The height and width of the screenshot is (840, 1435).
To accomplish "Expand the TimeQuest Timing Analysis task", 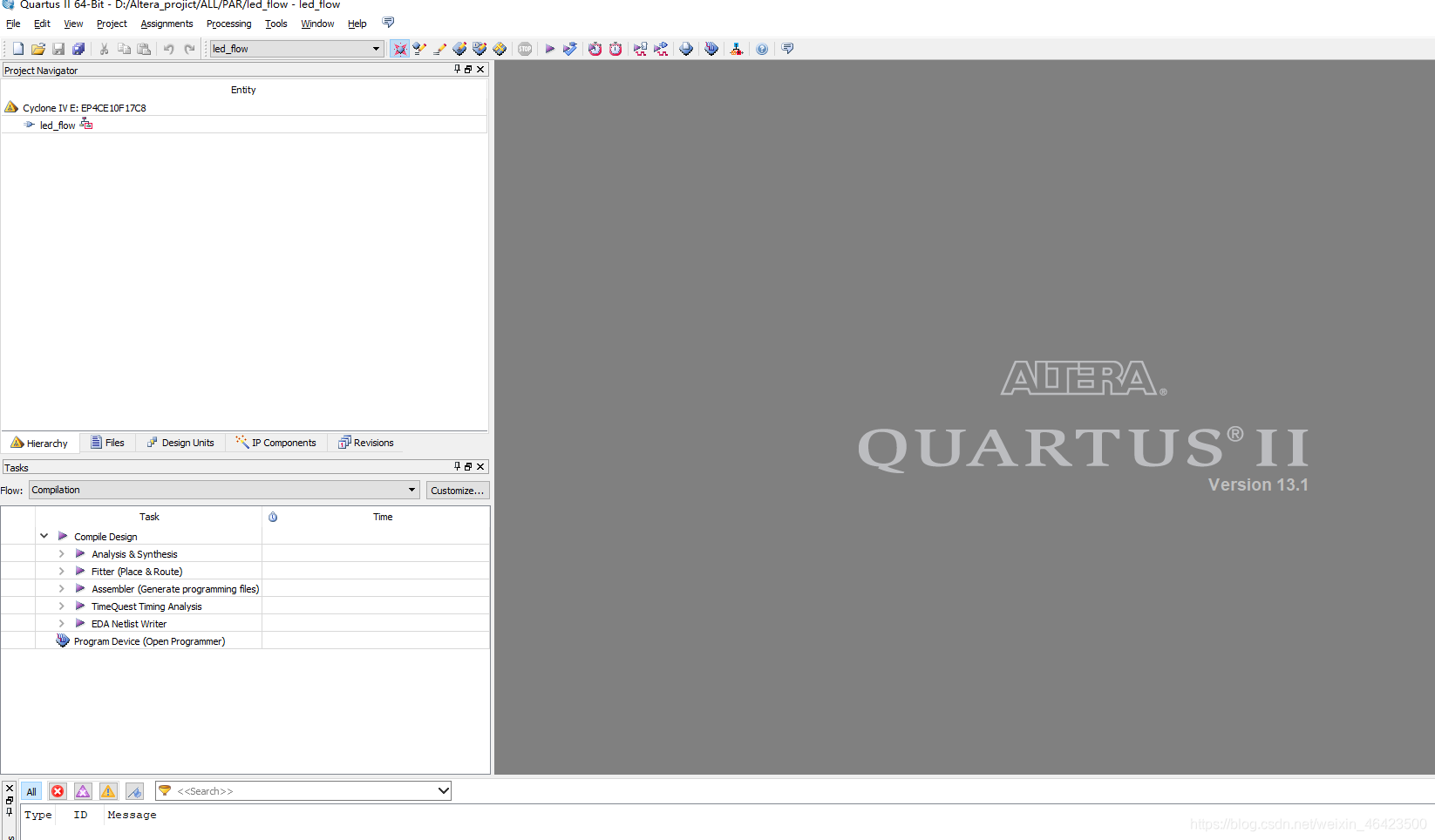I will (61, 606).
